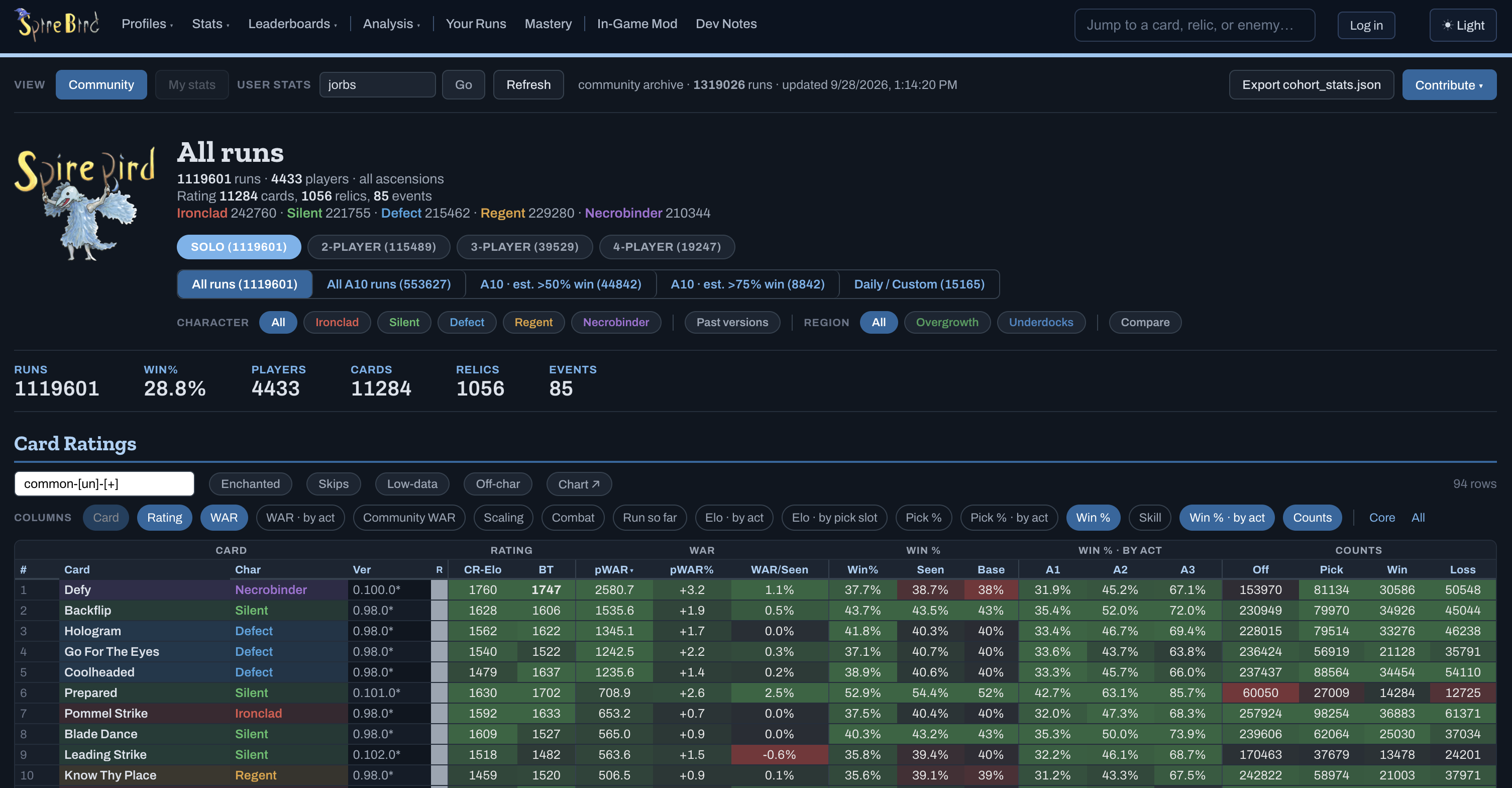Select the Community view
This screenshot has height=788, width=1512.
coord(101,84)
